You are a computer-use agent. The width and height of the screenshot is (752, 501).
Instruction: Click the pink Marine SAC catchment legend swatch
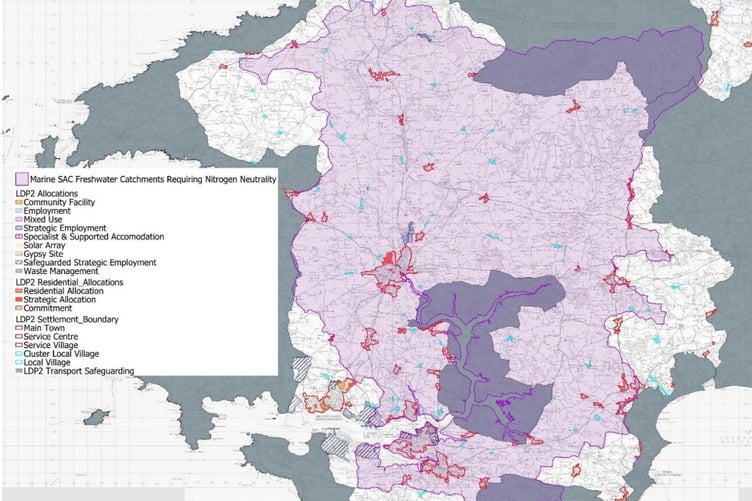coord(22,179)
